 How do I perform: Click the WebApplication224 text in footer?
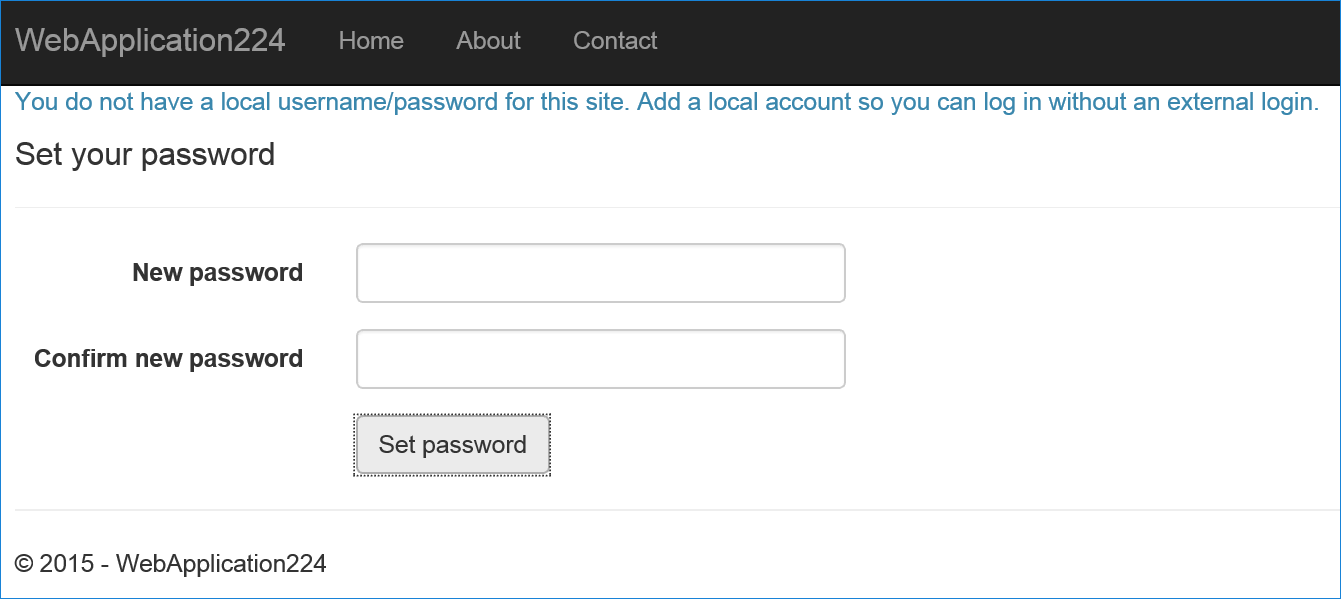coord(221,563)
